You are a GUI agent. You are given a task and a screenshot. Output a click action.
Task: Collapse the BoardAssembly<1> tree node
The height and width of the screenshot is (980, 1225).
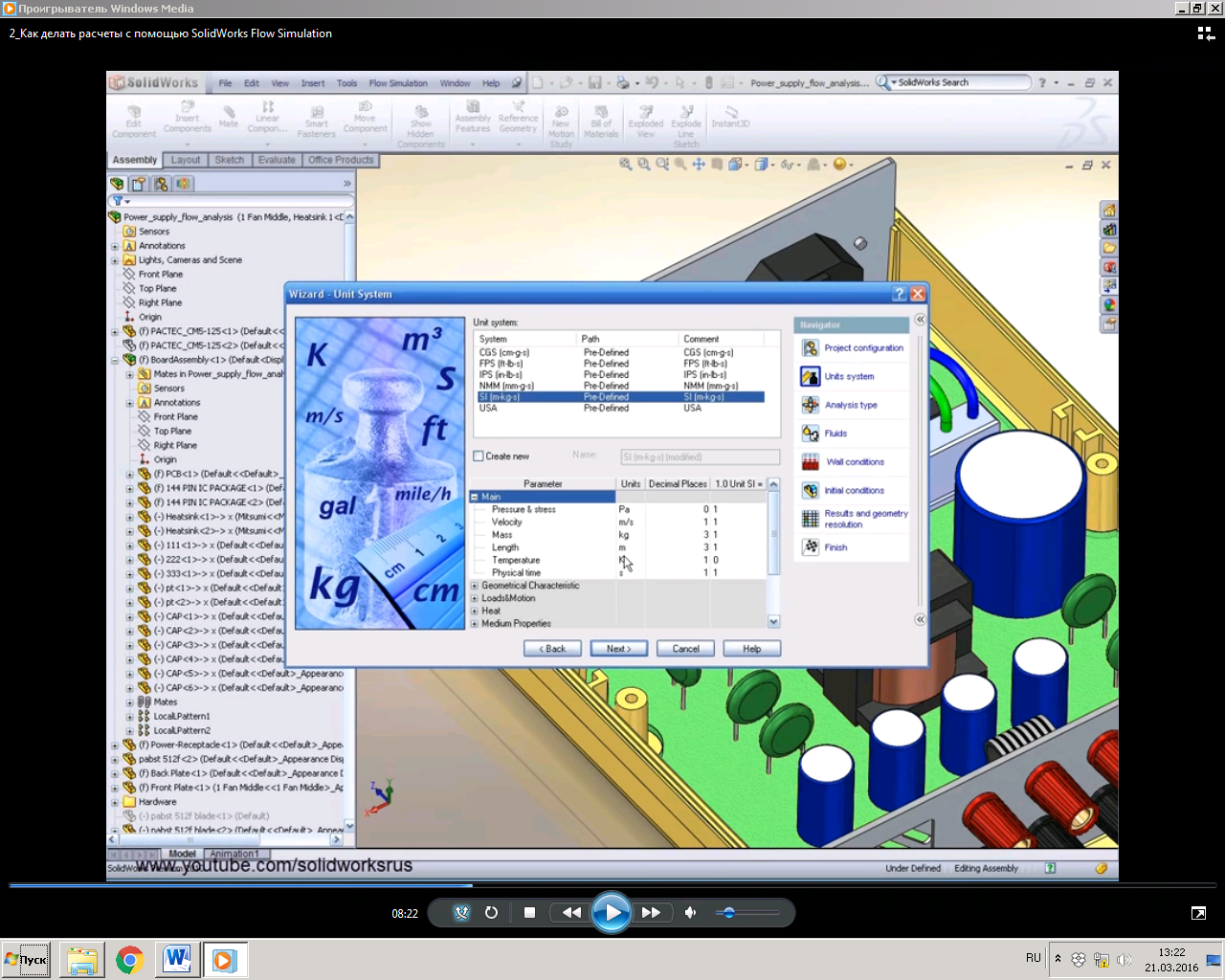(x=115, y=361)
